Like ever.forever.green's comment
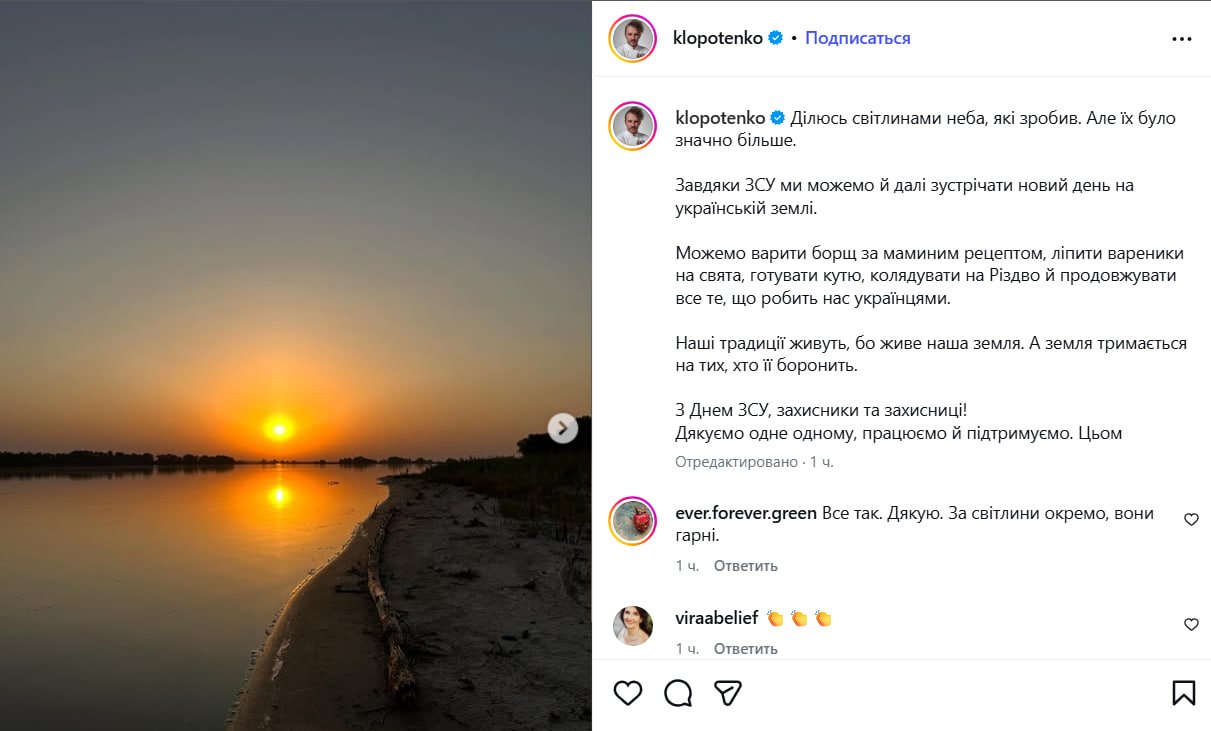 pyautogui.click(x=1191, y=520)
